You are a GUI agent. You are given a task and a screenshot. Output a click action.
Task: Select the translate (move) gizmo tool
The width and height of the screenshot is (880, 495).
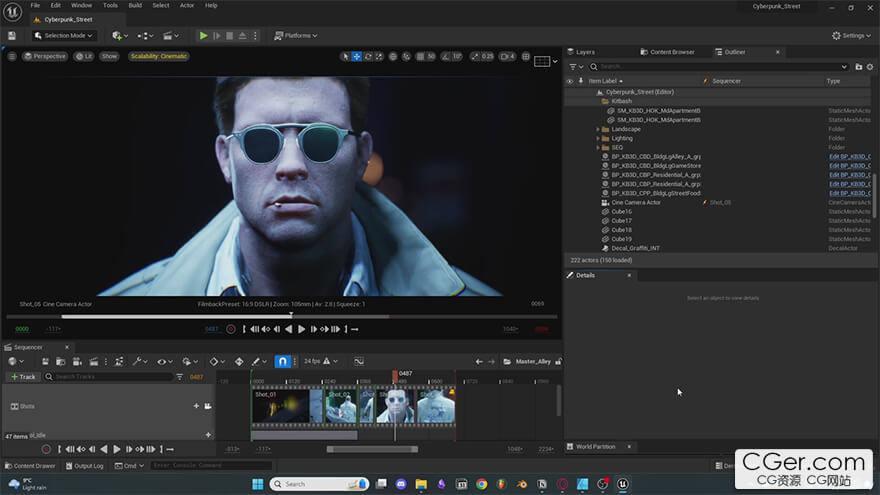pyautogui.click(x=356, y=56)
